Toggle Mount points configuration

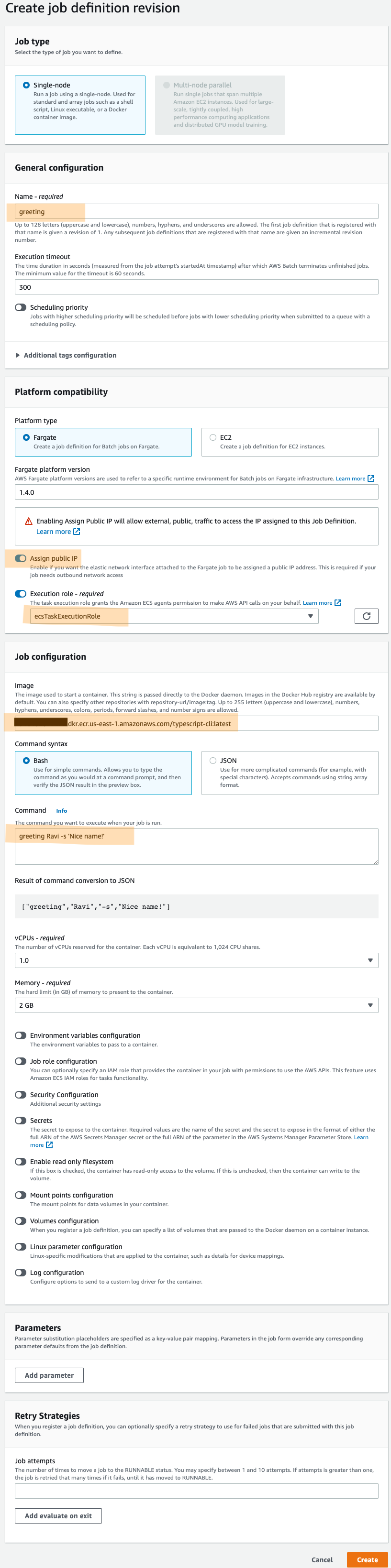coord(21,1196)
